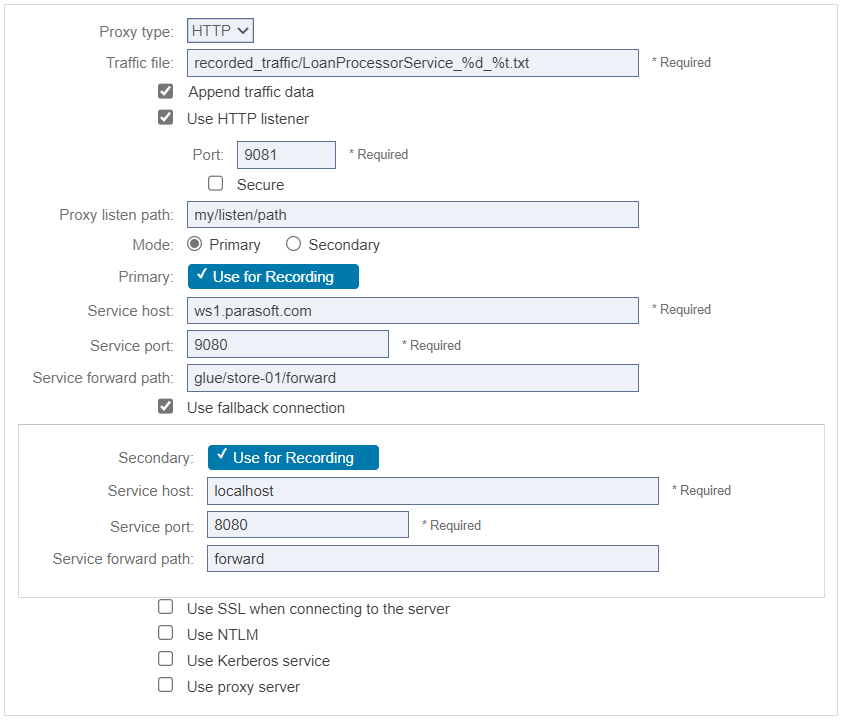Screen dimensions: 842x720
Task: Select the Secondary mode radio button
Action: (293, 244)
